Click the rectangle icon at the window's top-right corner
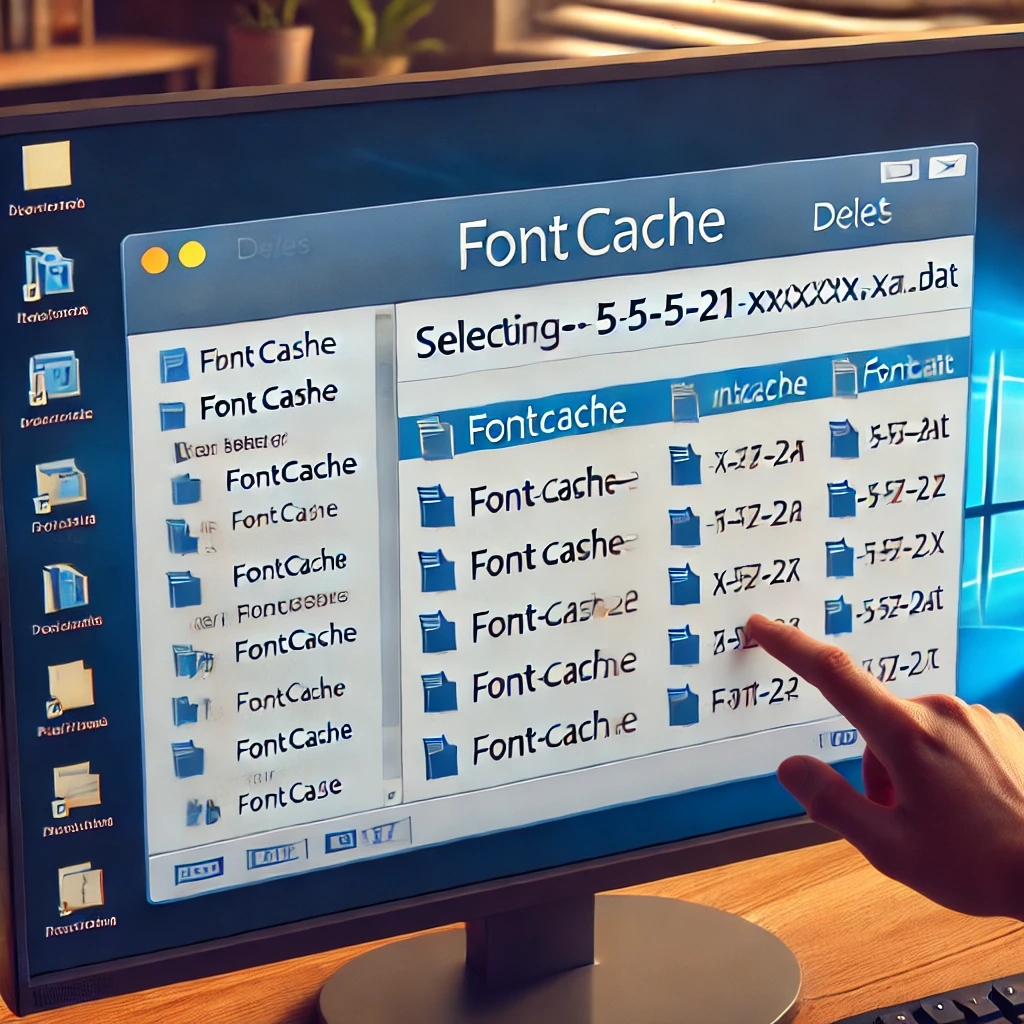Image resolution: width=1024 pixels, height=1024 pixels. click(899, 171)
